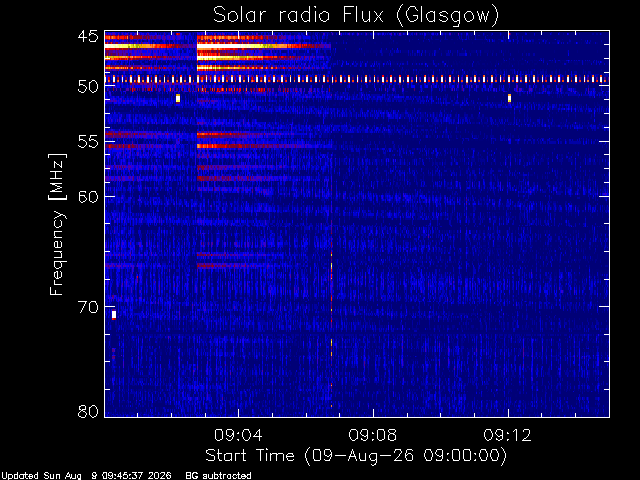Click the white spike below 50 MHz near 09:02
The height and width of the screenshot is (480, 640).
[x=178, y=98]
